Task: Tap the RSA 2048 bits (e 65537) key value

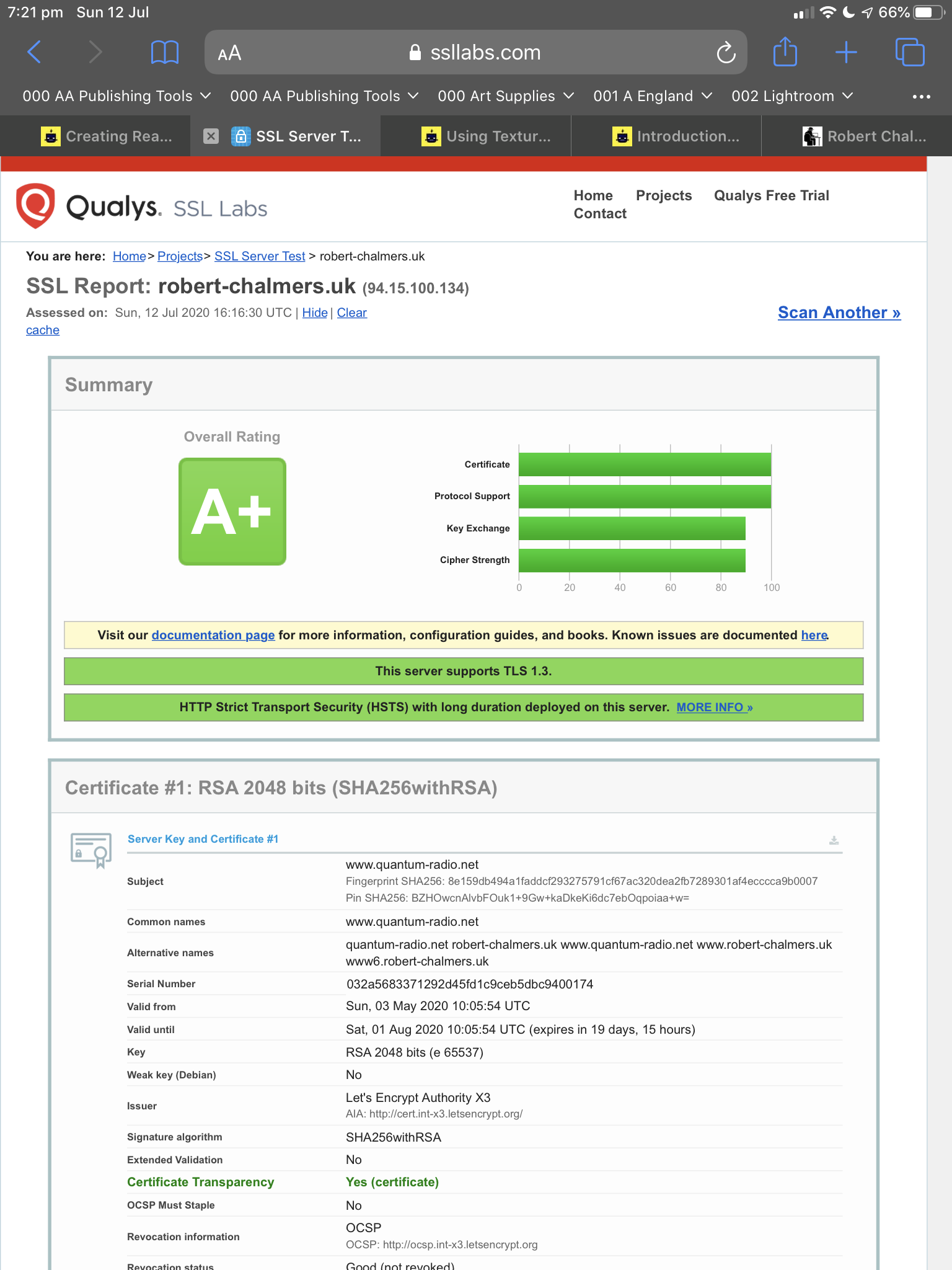Action: pyautogui.click(x=415, y=1052)
